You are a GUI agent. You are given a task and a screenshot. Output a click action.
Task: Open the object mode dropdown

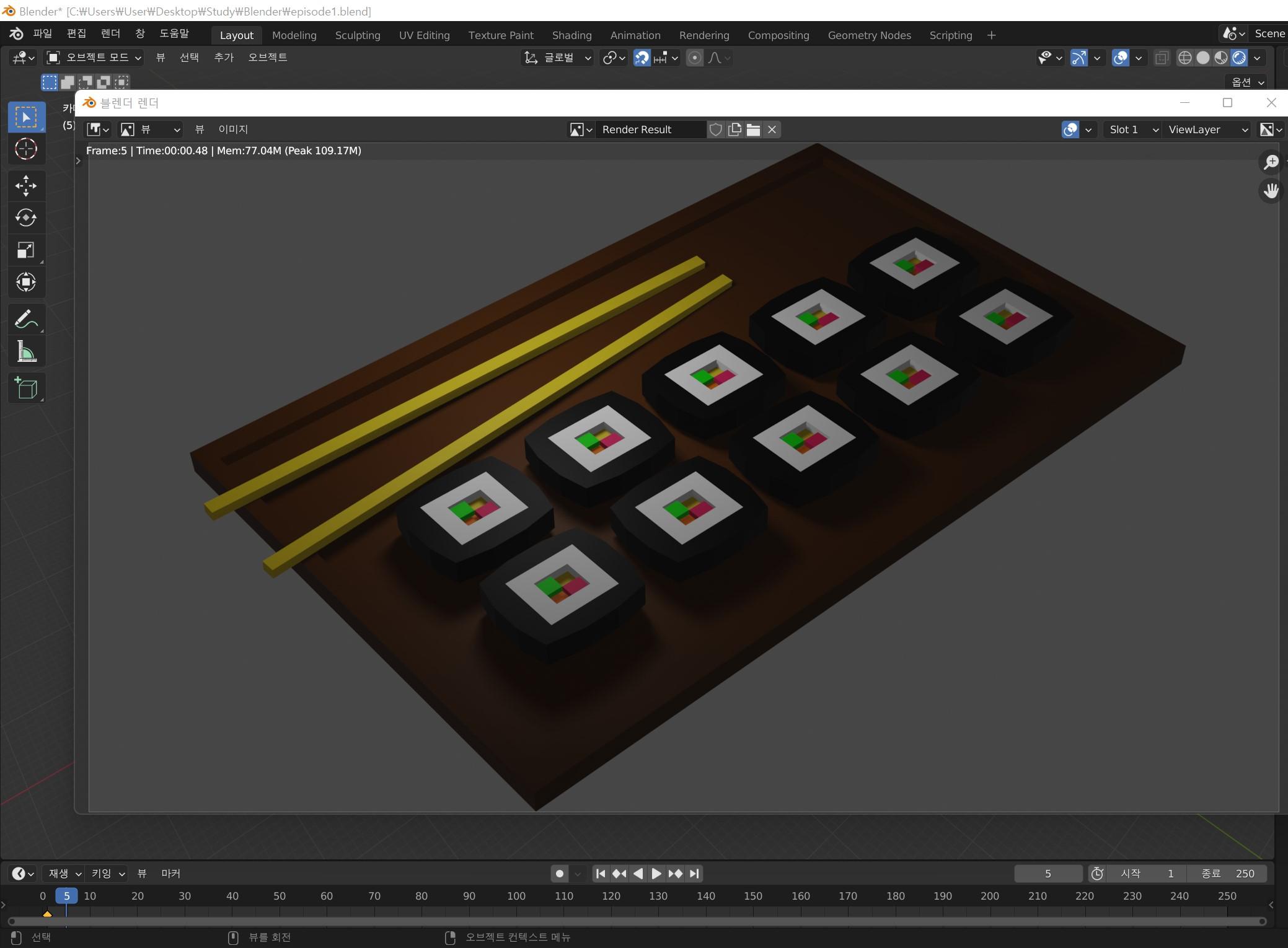(x=95, y=58)
